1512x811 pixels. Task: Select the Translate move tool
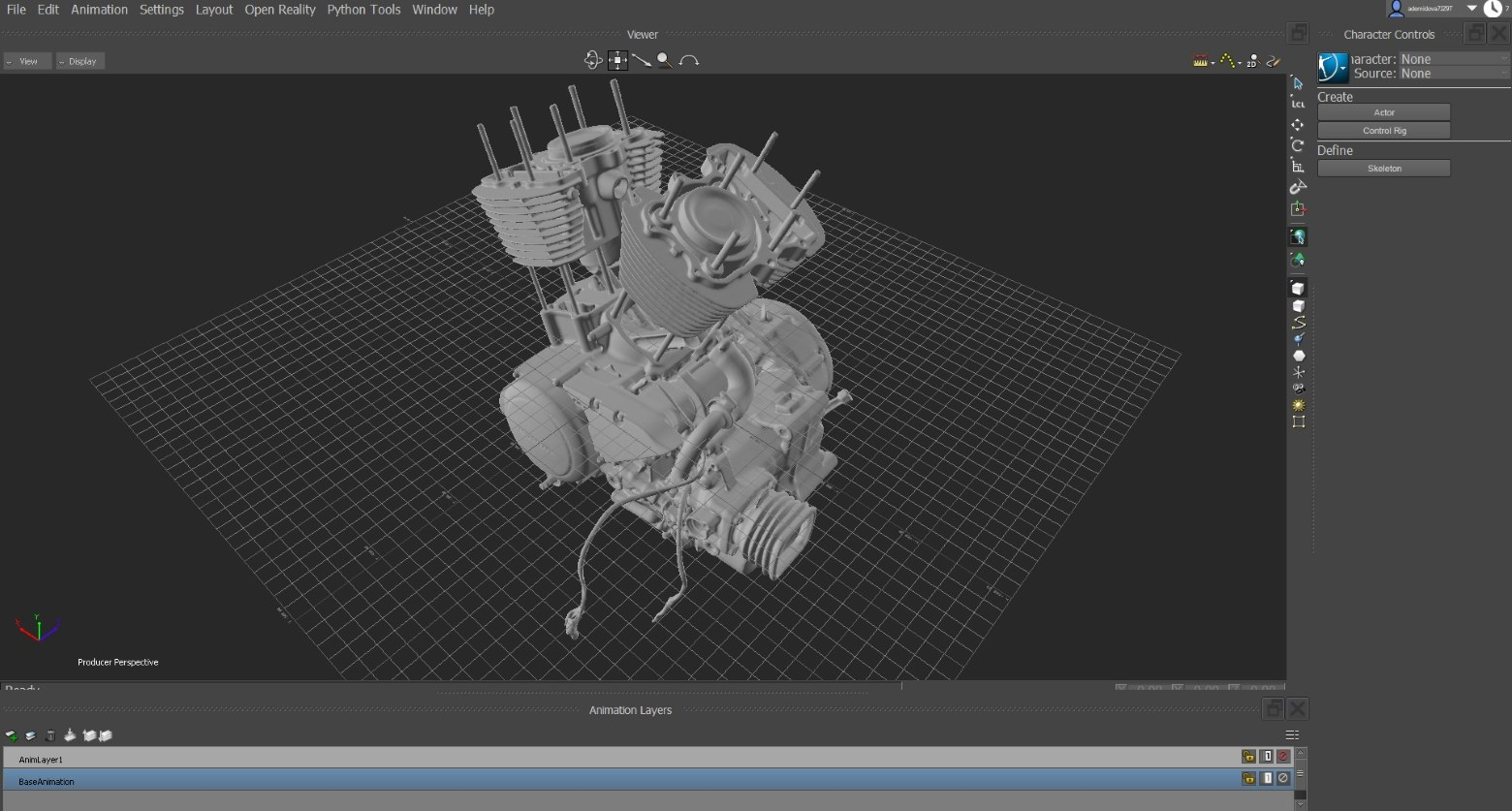click(x=1298, y=125)
